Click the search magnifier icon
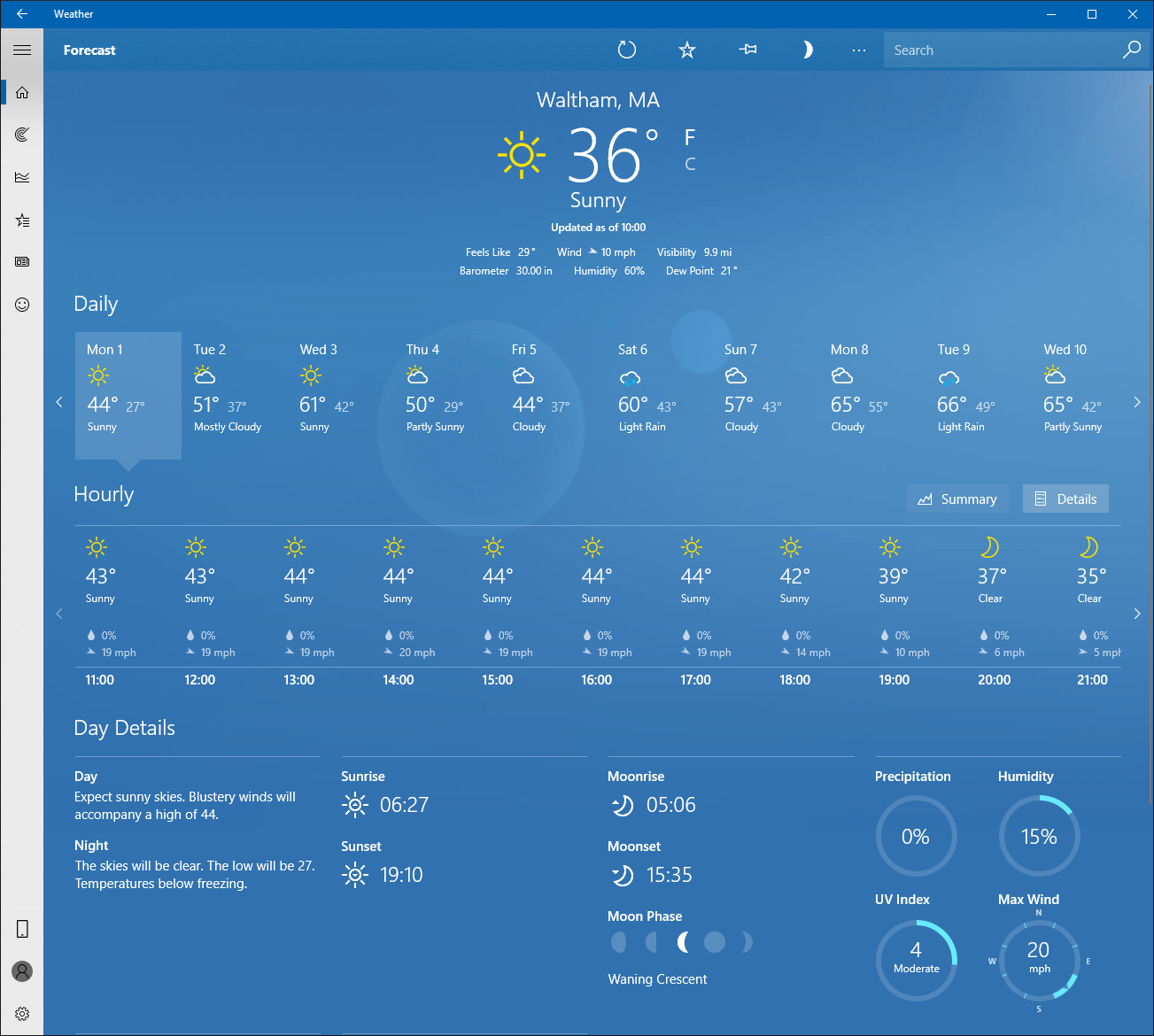 pyautogui.click(x=1131, y=50)
